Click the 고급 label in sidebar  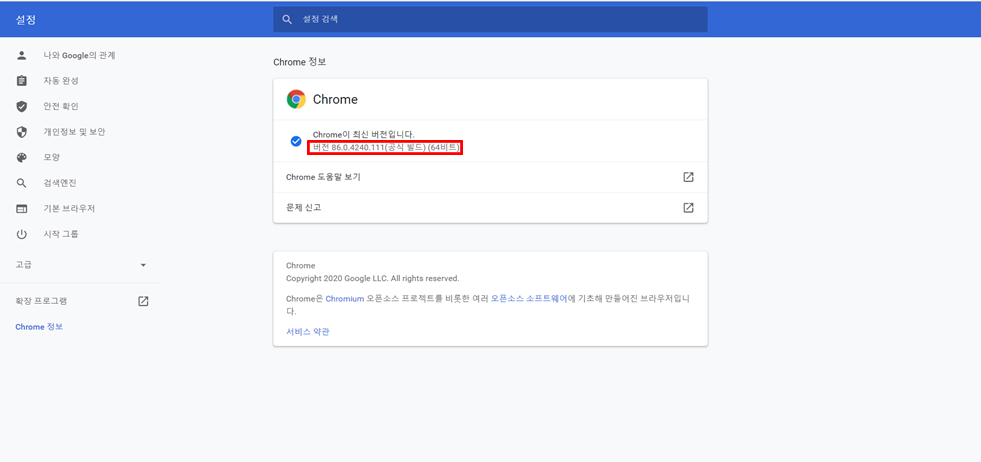click(23, 265)
